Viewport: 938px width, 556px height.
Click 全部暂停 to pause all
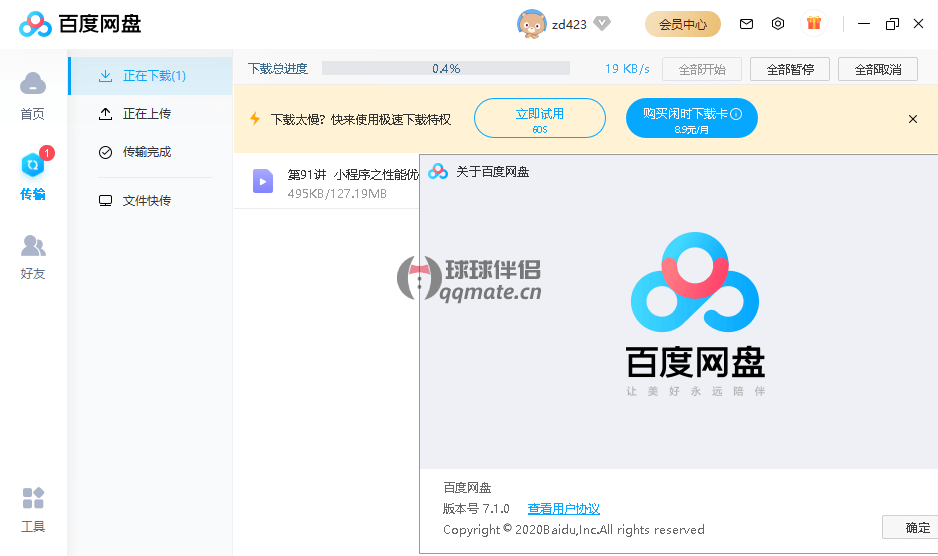[x=790, y=69]
